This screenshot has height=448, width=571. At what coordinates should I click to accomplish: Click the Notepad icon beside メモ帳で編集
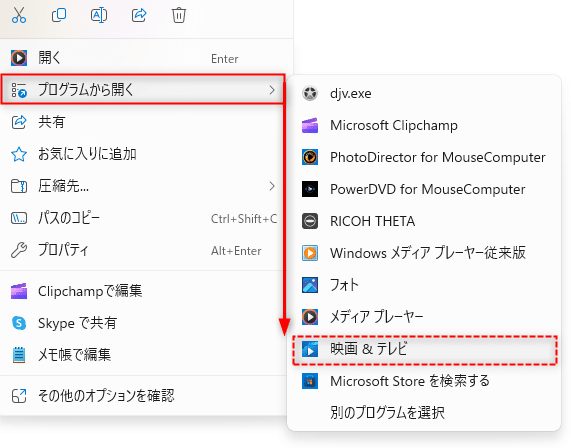point(19,355)
